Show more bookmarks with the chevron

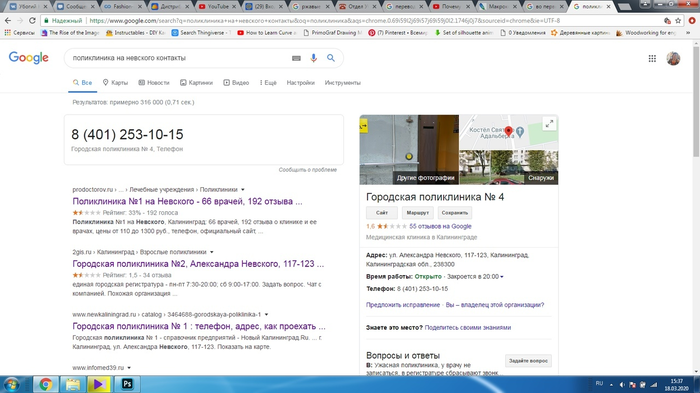(x=688, y=33)
